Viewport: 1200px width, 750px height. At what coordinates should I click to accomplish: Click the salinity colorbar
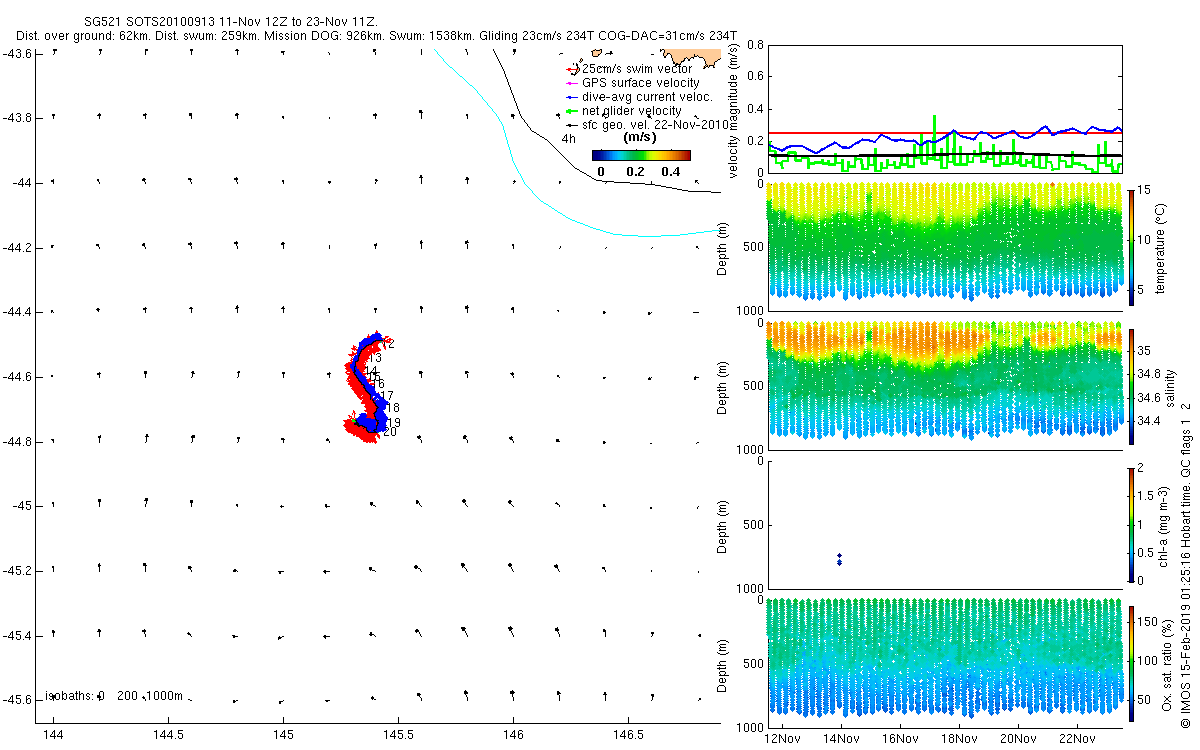(1131, 385)
